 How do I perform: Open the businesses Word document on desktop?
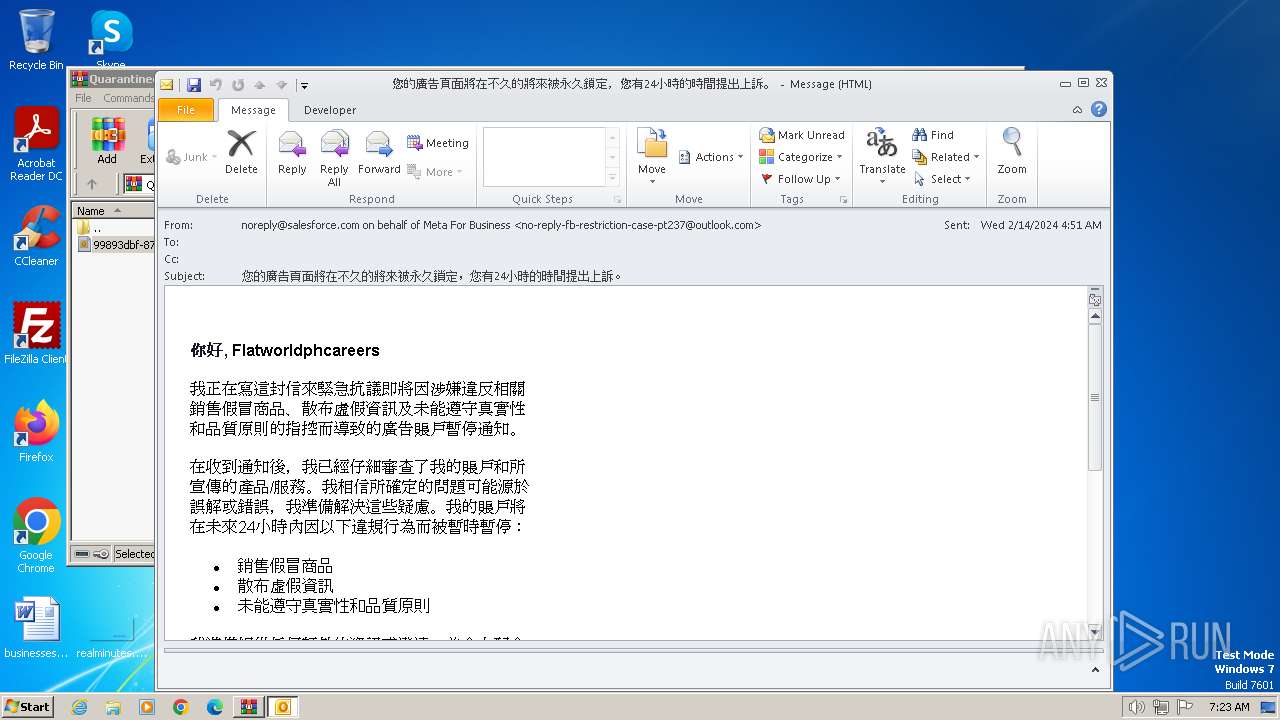click(36, 628)
